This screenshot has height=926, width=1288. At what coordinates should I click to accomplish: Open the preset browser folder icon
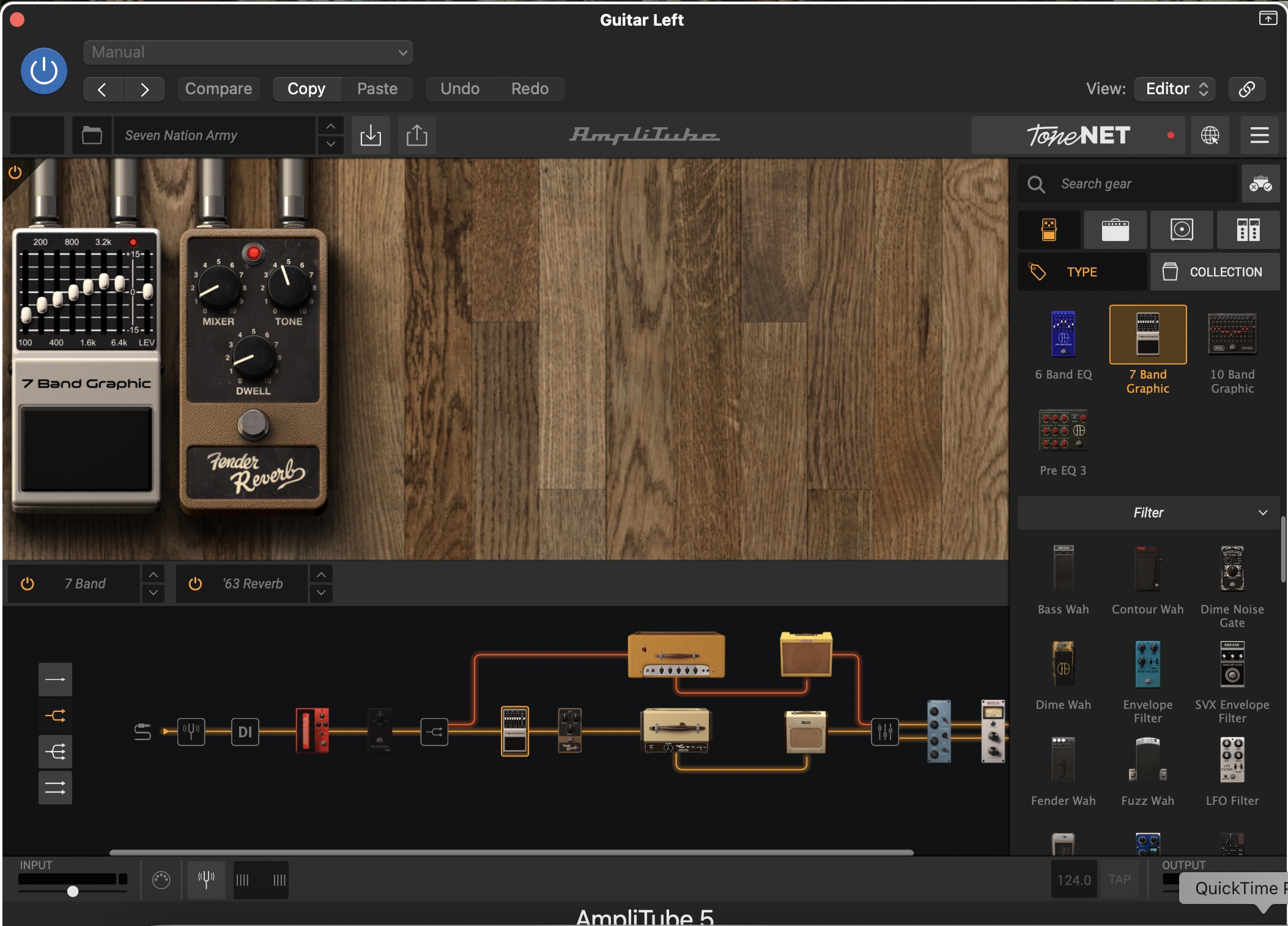pos(92,135)
